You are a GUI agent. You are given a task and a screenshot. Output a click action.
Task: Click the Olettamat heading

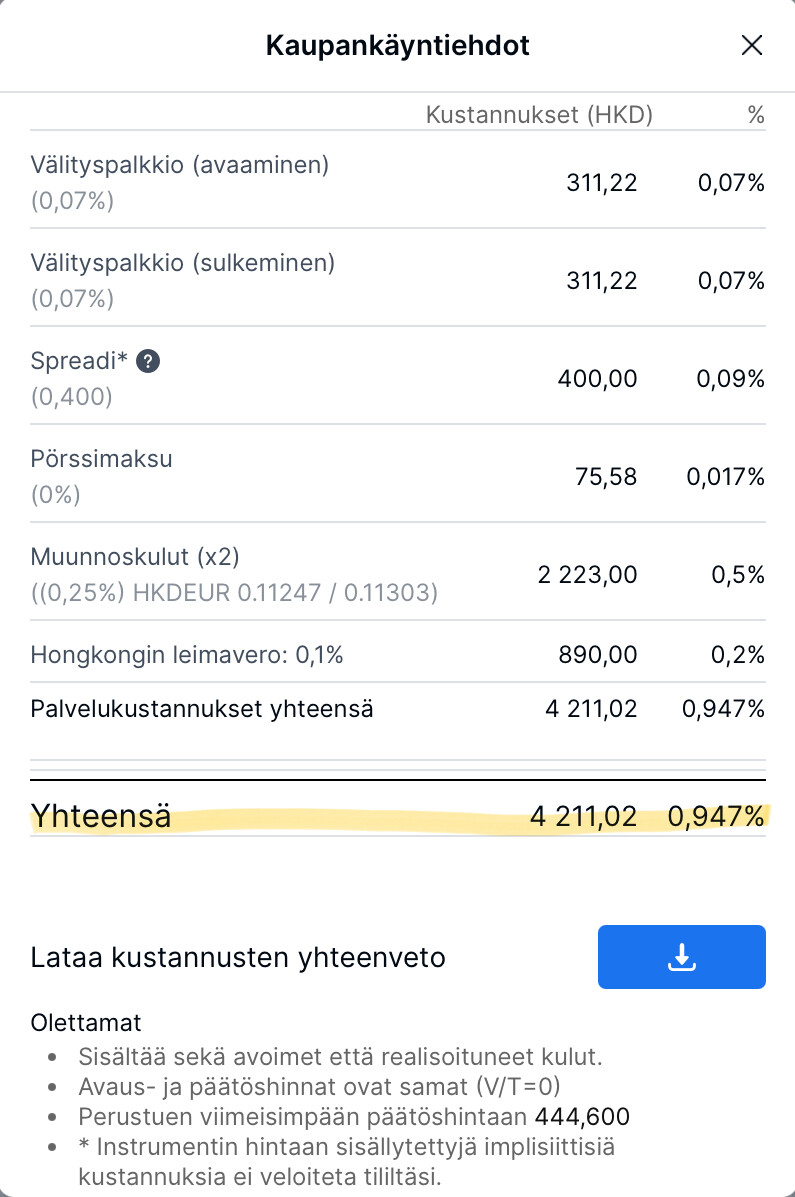86,1024
